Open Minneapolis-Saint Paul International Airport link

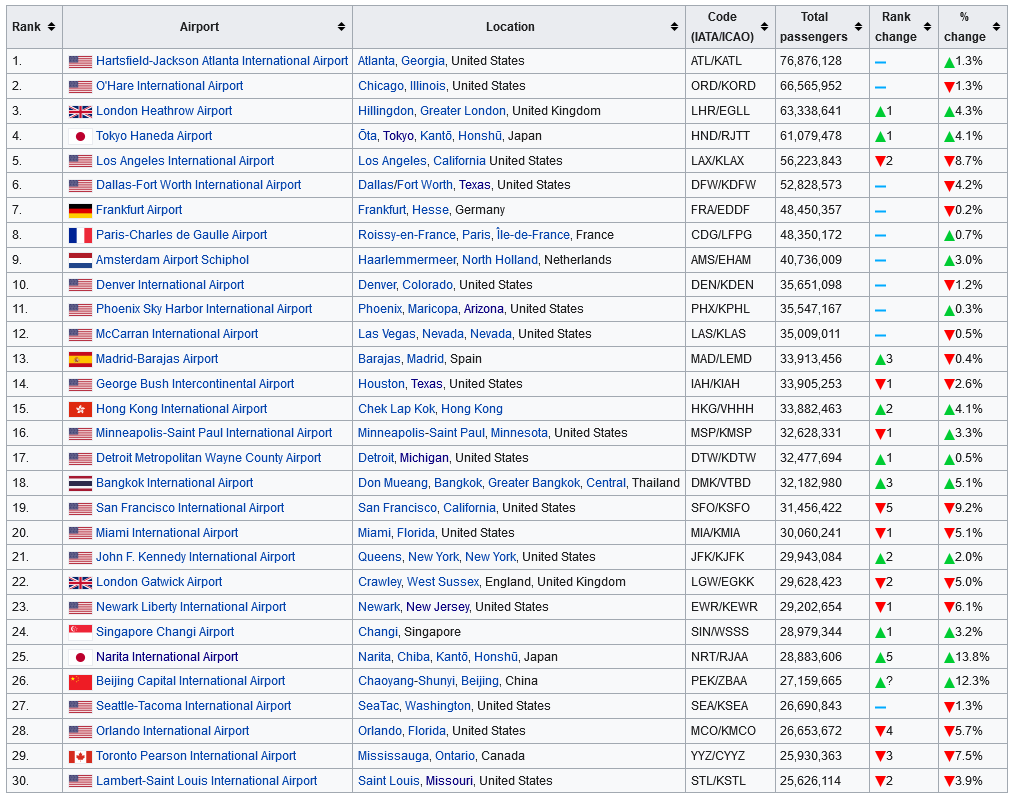[214, 432]
